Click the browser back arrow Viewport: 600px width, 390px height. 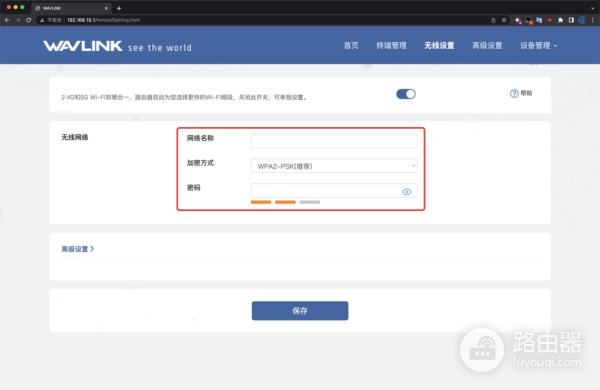[7, 20]
